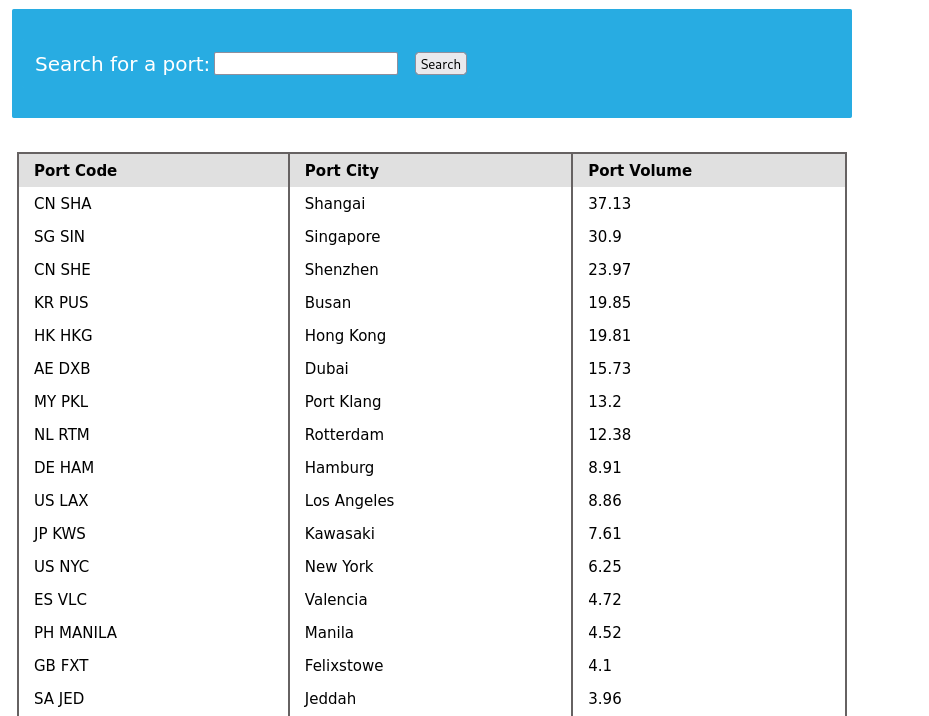Select the Singapore city cell
Image resolution: width=929 pixels, height=716 pixels.
tap(342, 237)
